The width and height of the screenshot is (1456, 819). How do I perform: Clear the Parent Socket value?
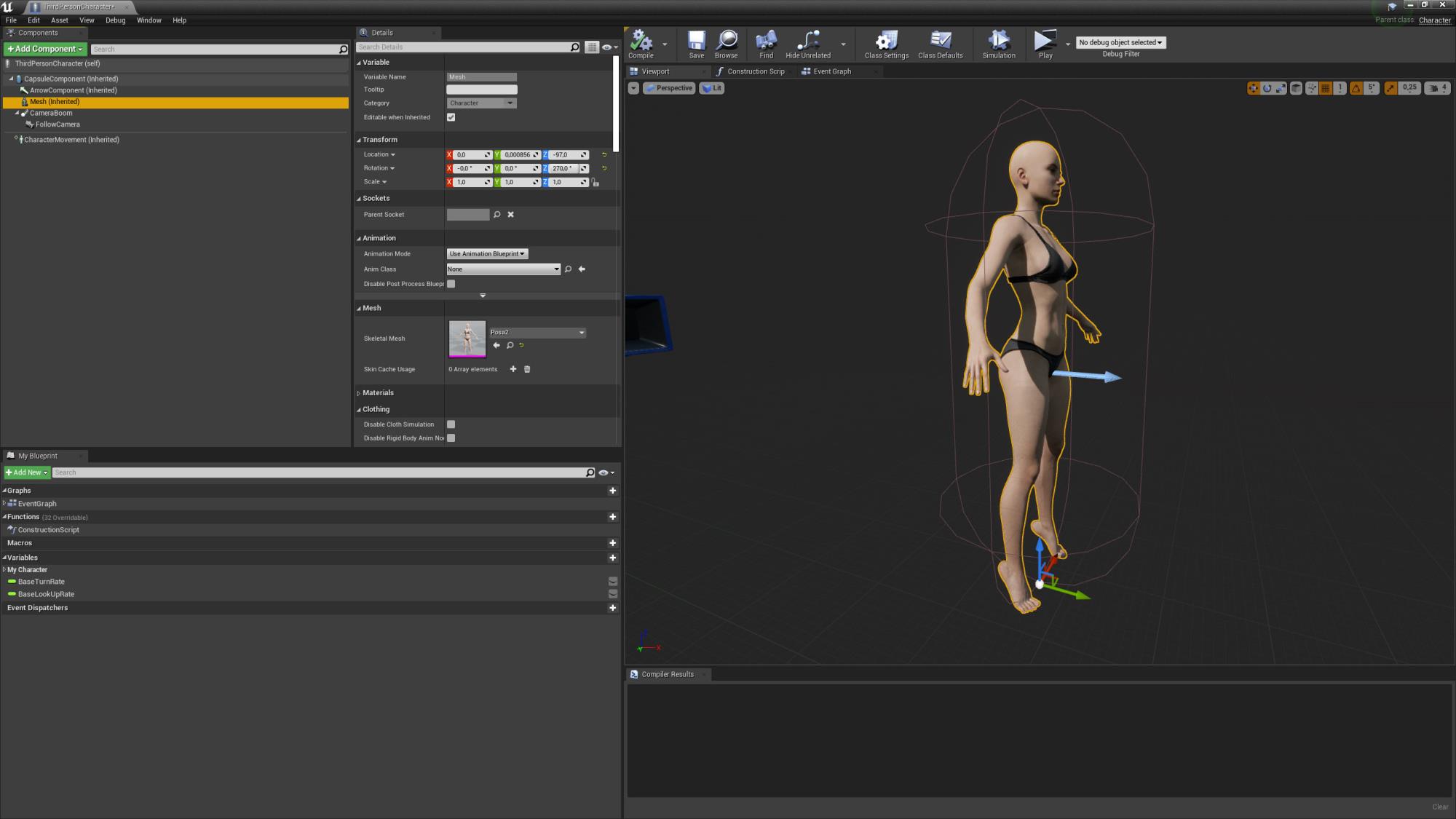[x=510, y=215]
